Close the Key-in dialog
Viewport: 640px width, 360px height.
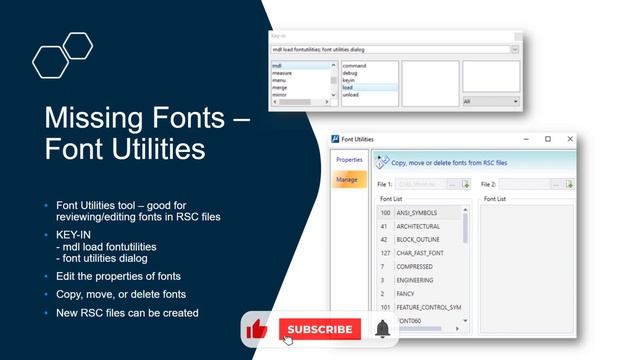pyautogui.click(x=518, y=36)
